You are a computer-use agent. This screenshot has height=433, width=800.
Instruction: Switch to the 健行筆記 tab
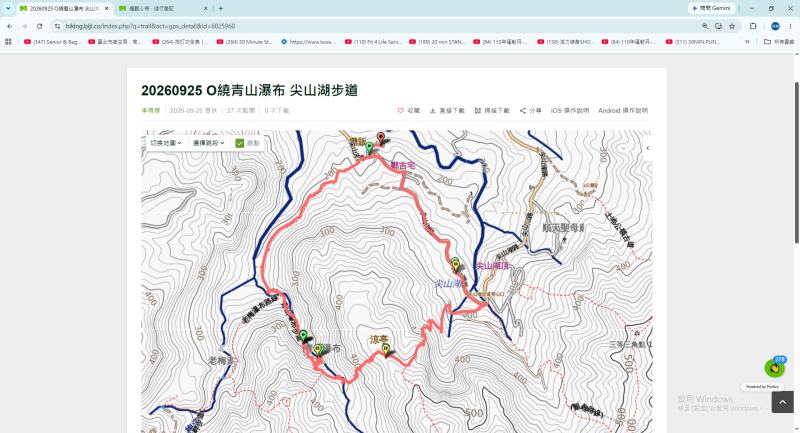pos(163,8)
